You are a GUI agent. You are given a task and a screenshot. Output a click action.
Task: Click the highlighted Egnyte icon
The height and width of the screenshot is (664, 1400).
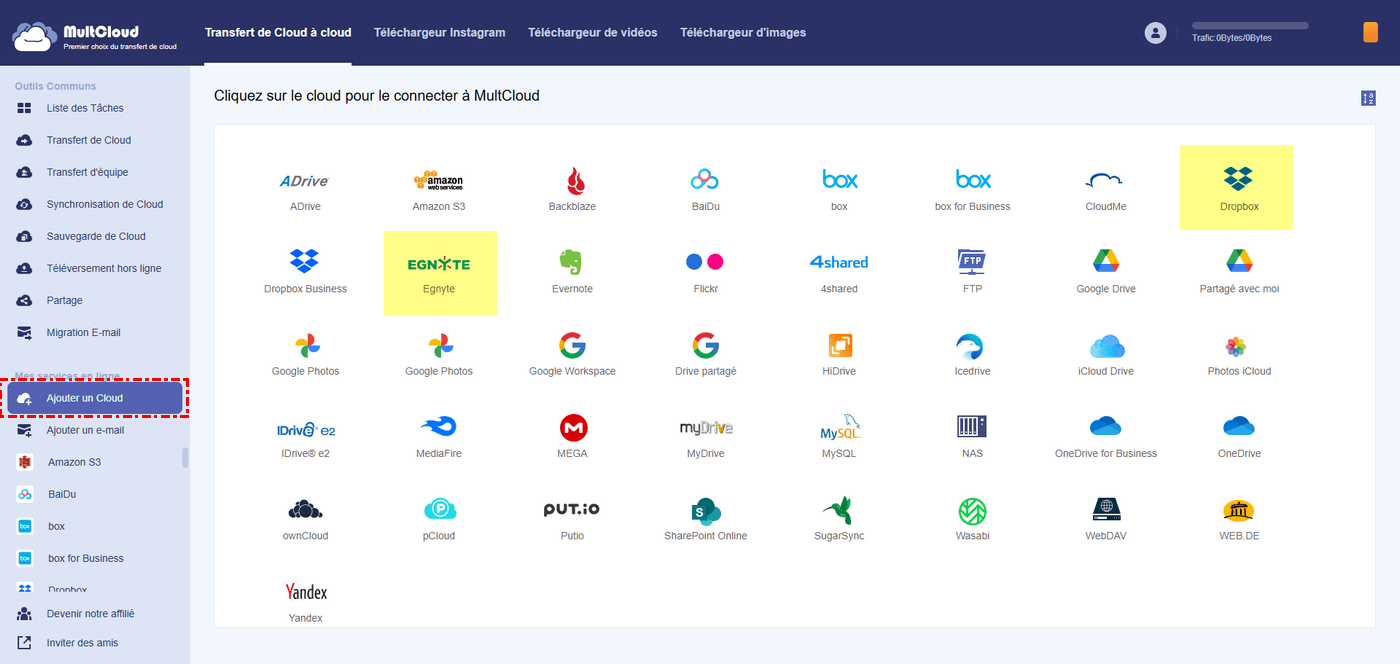tap(438, 264)
